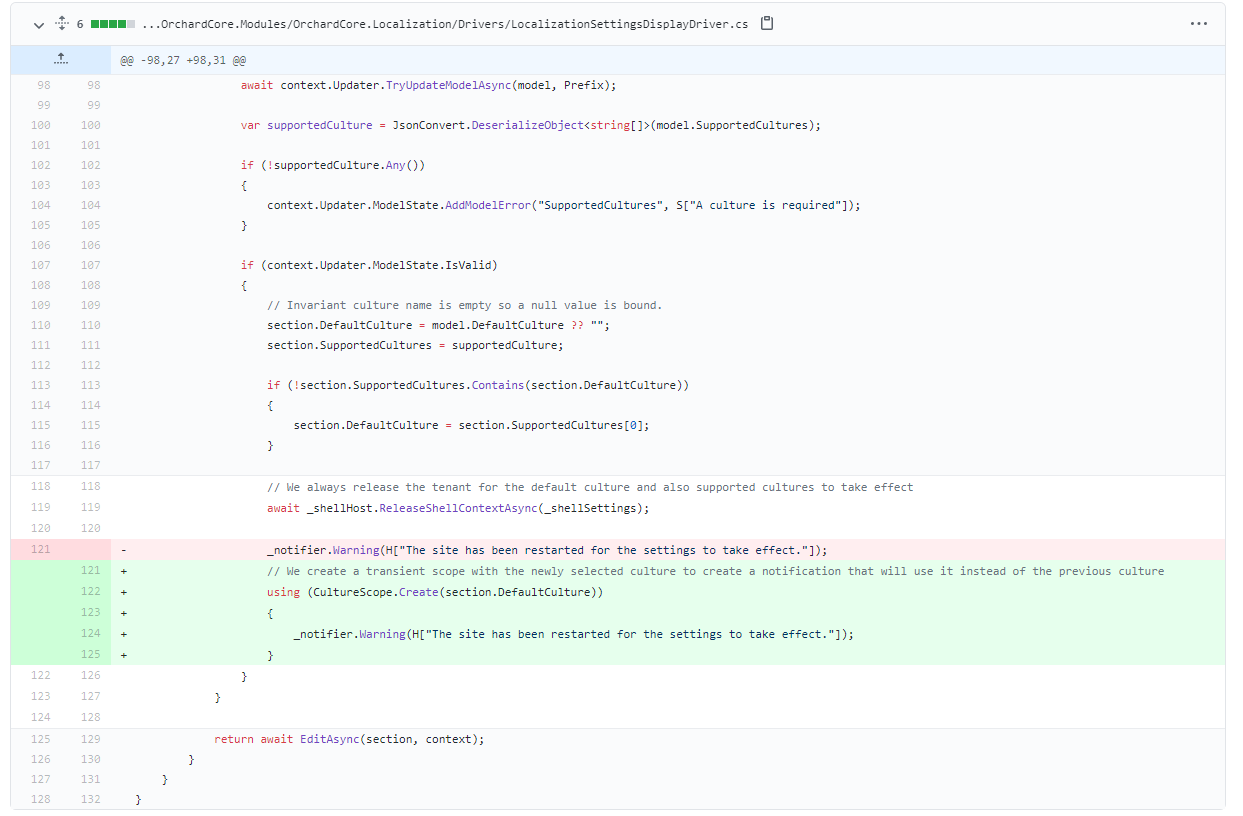Click the Invariant culture name comment
The height and width of the screenshot is (816, 1243).
coord(464,305)
